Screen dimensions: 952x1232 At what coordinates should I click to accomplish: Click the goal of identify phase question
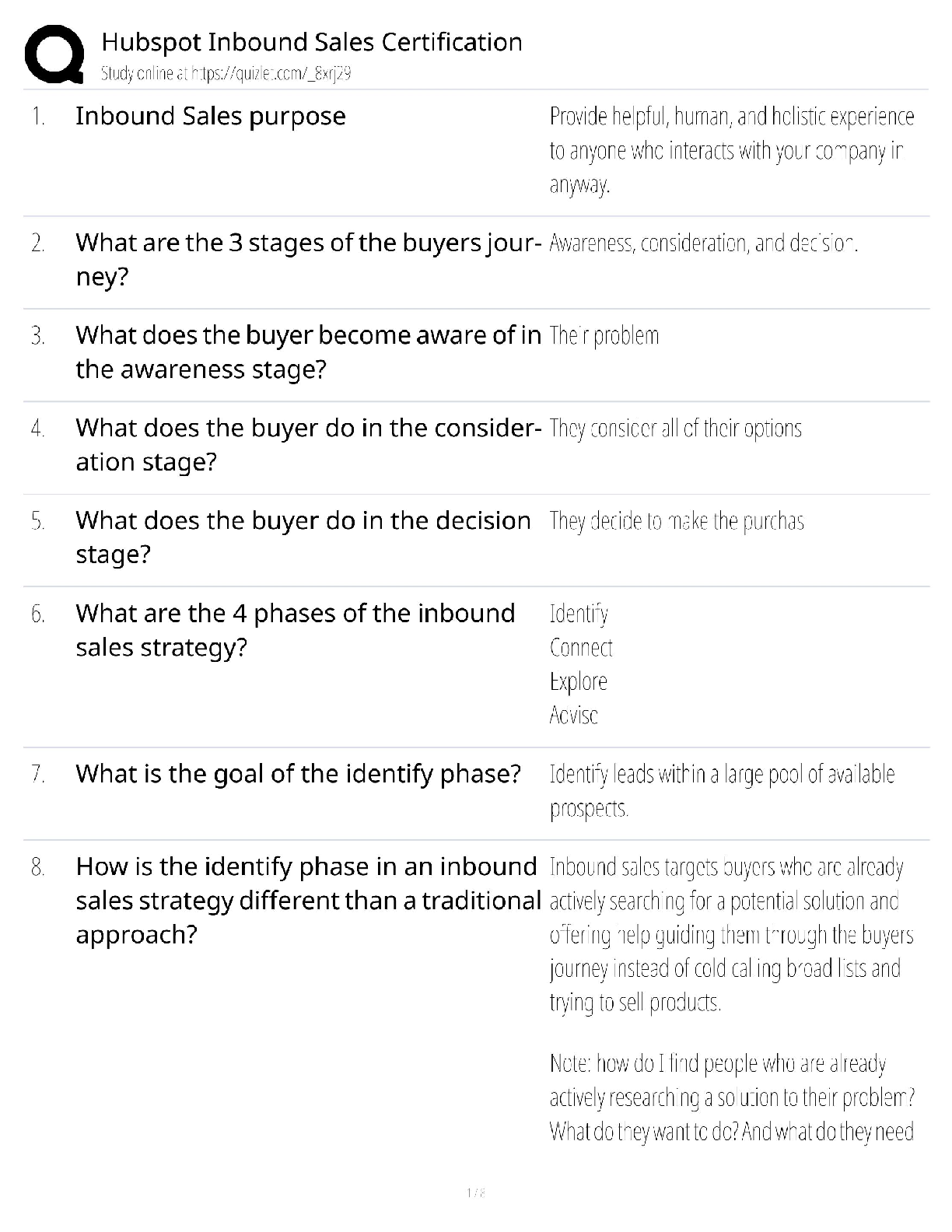click(x=298, y=774)
